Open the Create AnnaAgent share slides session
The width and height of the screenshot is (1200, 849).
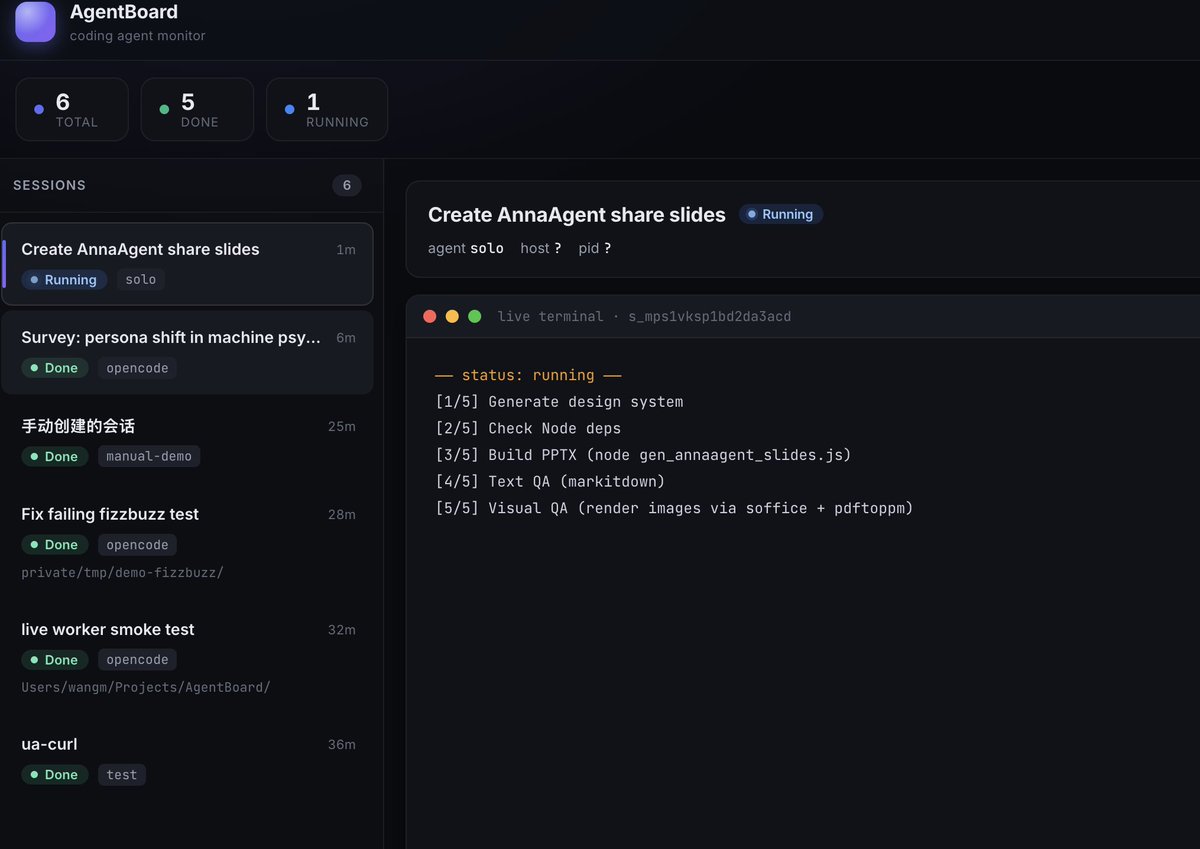187,264
